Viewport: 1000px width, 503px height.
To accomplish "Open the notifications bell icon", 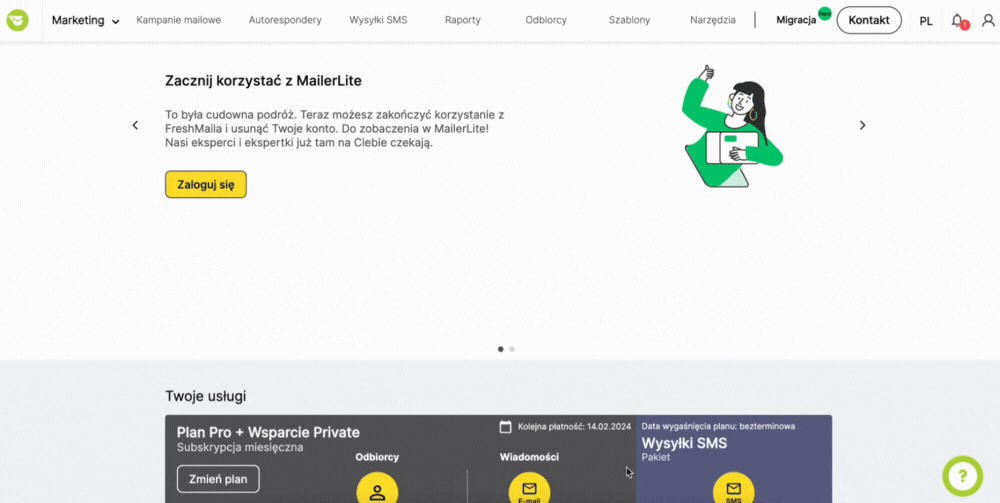I will [x=957, y=20].
